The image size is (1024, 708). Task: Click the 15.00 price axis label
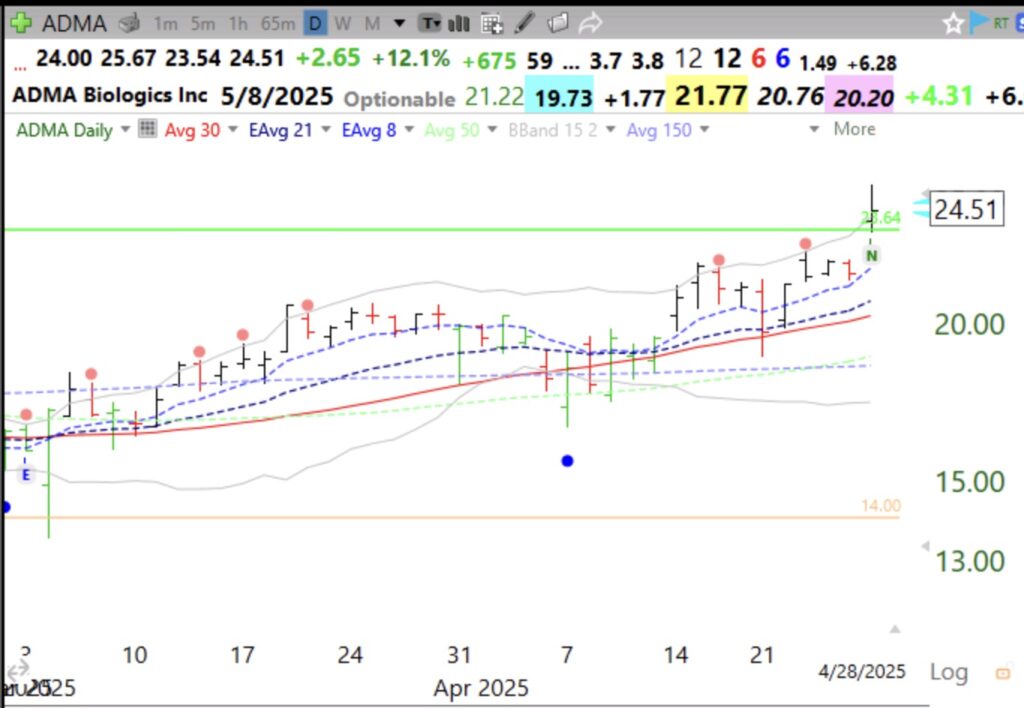970,483
